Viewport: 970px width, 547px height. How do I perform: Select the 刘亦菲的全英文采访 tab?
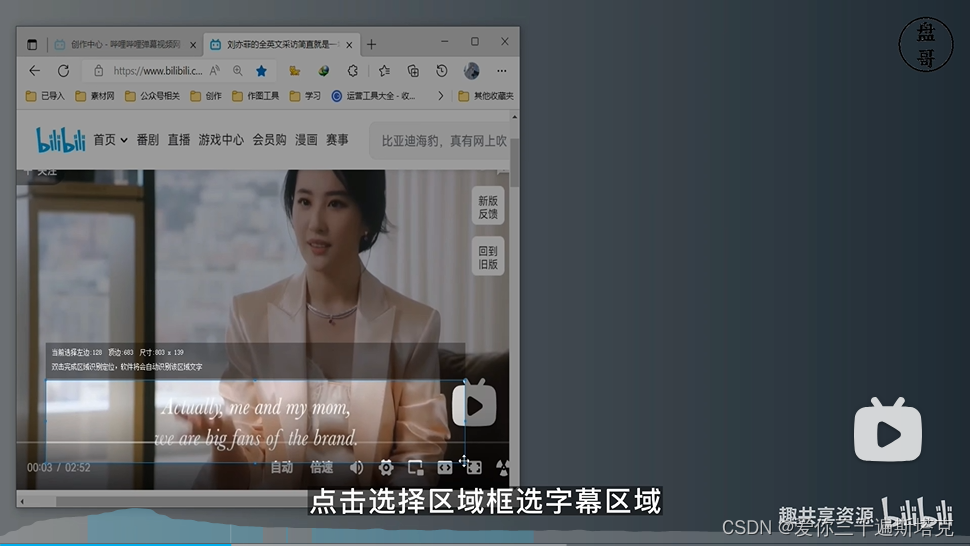click(x=283, y=45)
